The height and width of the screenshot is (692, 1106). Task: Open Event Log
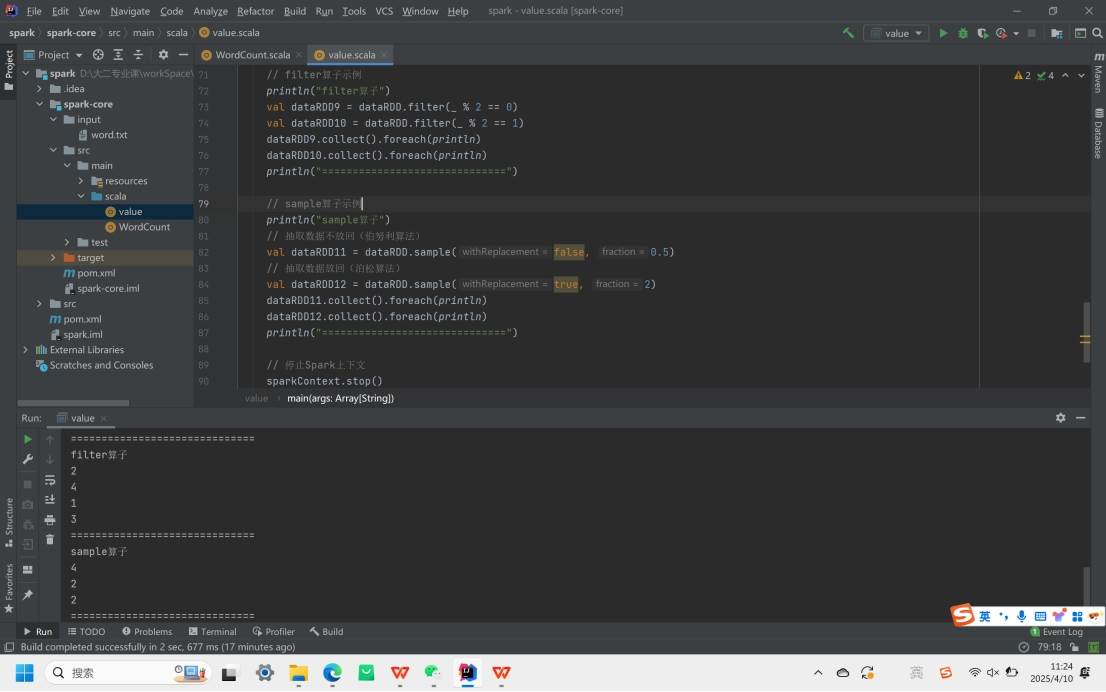[x=1057, y=632]
